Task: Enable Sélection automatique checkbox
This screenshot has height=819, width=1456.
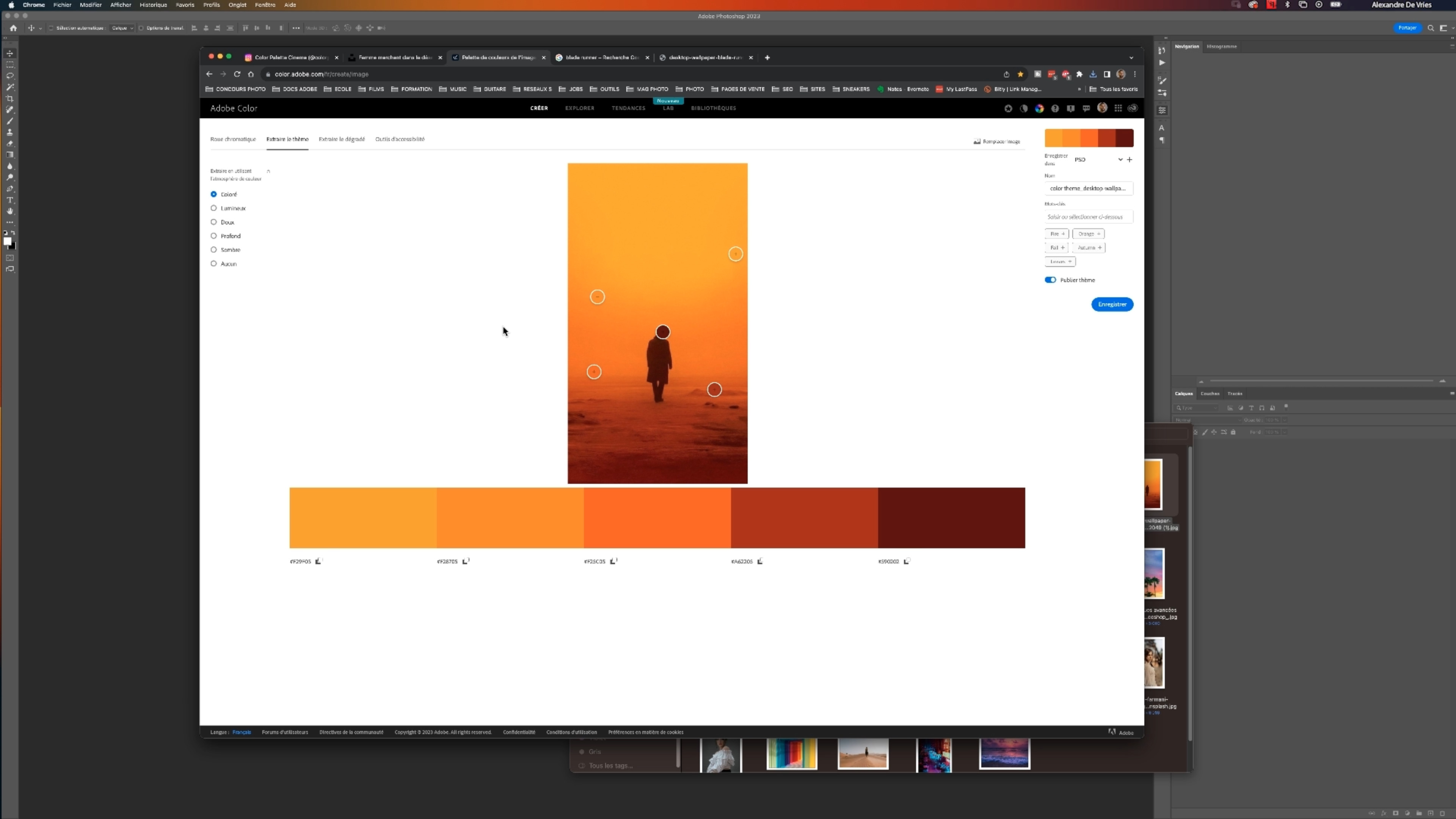Action: (x=51, y=28)
